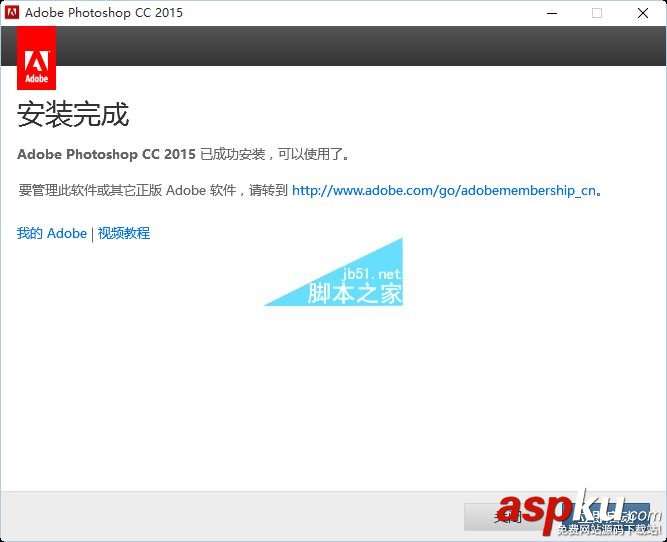The height and width of the screenshot is (542, 667).
Task: Click the gray 关闭 button
Action: click(x=508, y=516)
